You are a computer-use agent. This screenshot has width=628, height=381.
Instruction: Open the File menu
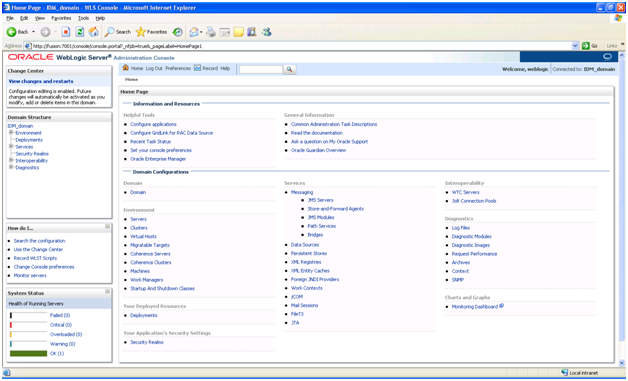click(x=10, y=18)
